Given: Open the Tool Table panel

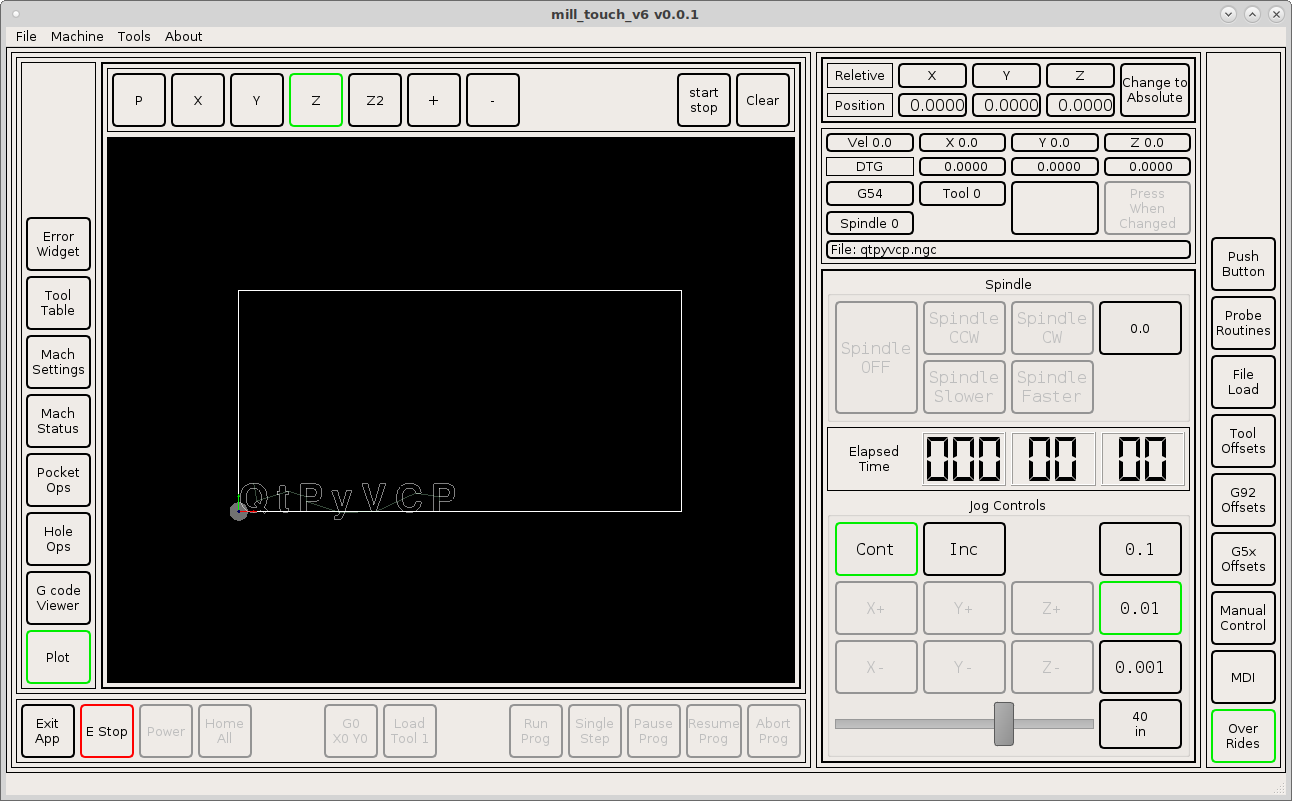Looking at the screenshot, I should click(58, 303).
